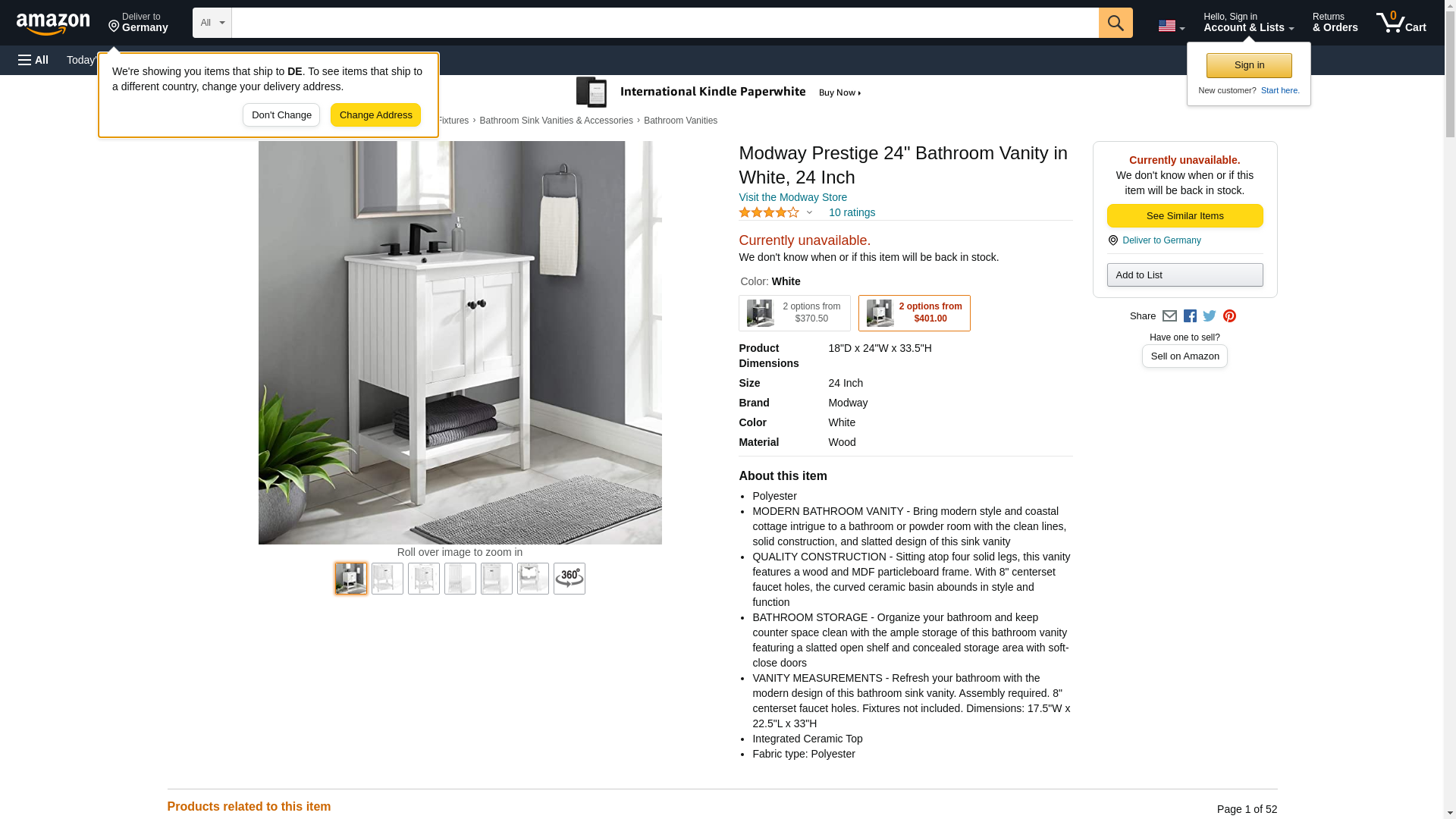This screenshot has height=819, width=1456.
Task: Share product on Twitter icon
Action: [x=1210, y=316]
